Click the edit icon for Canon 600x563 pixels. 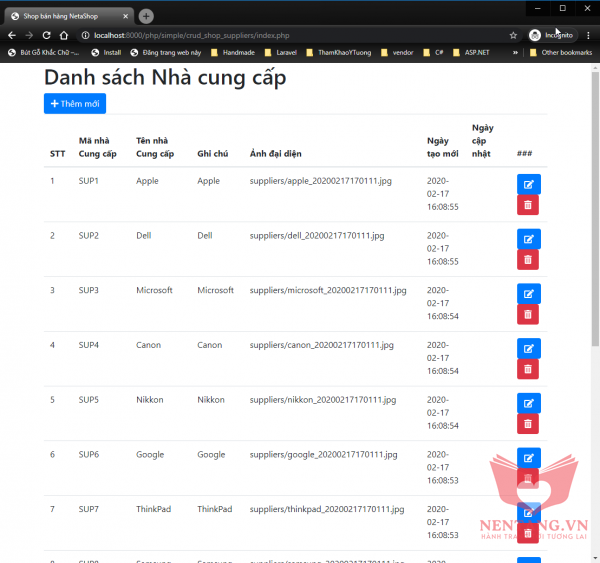[527, 348]
